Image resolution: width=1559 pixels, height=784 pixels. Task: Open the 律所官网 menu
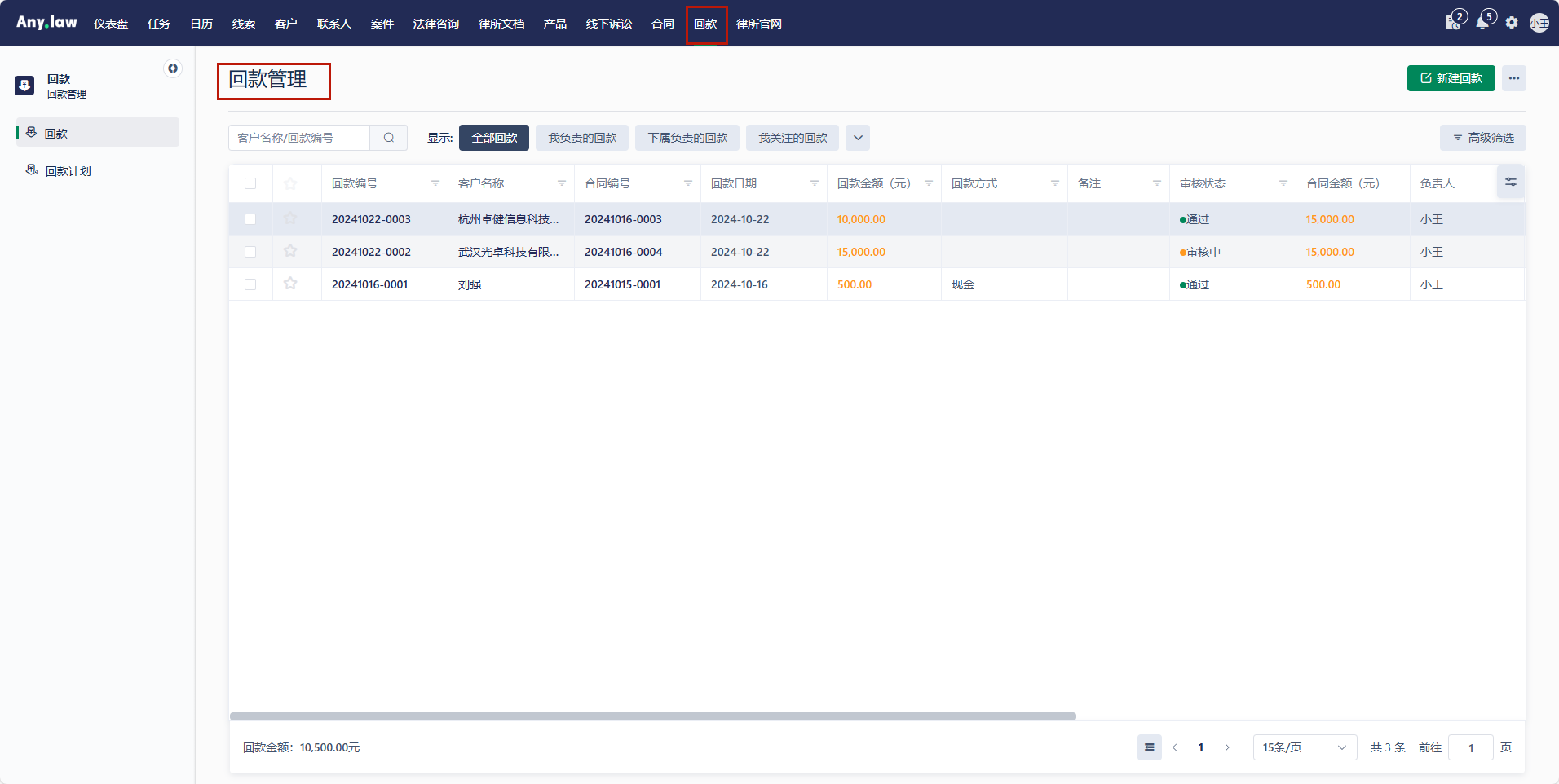pos(759,24)
